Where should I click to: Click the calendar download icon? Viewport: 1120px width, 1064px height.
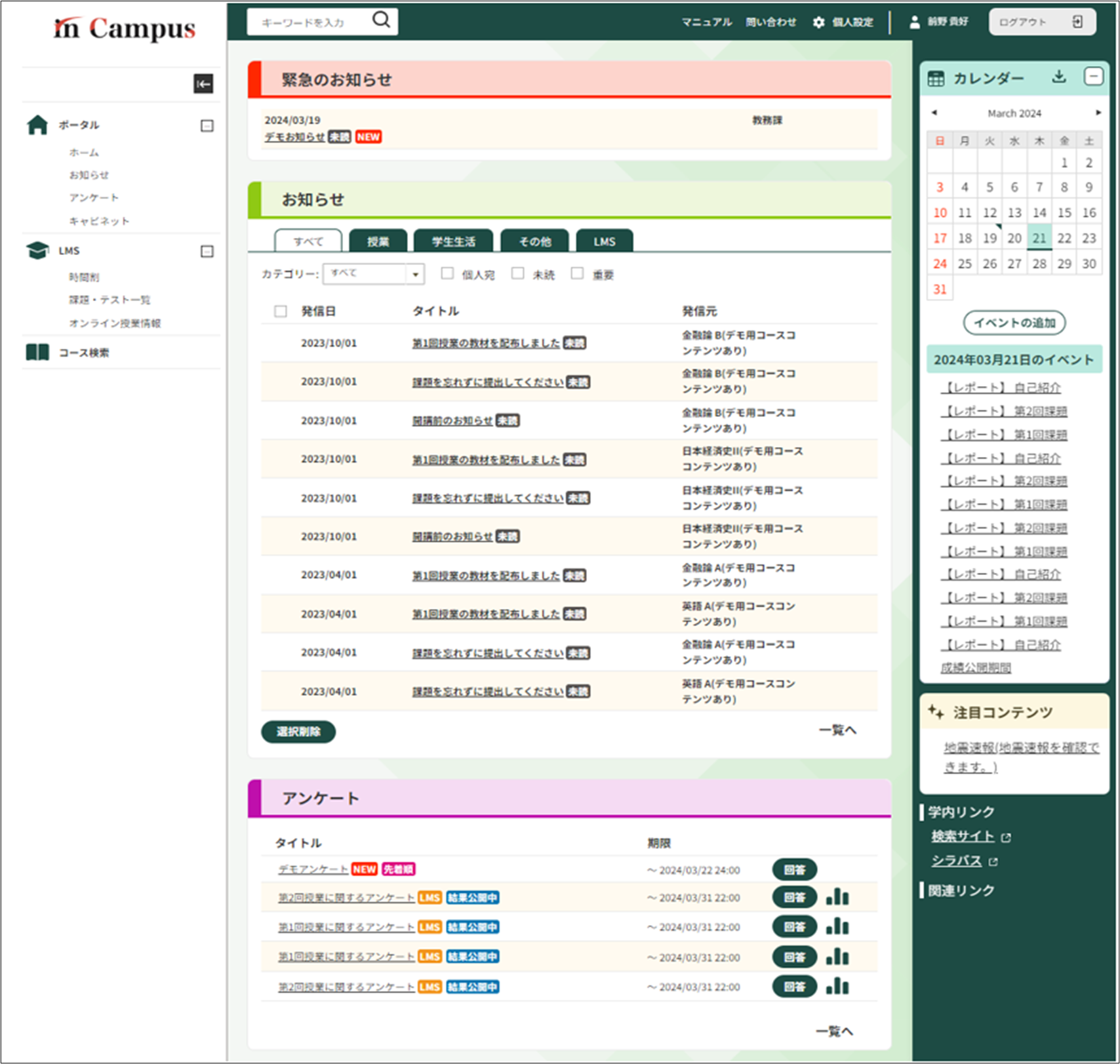click(1058, 77)
